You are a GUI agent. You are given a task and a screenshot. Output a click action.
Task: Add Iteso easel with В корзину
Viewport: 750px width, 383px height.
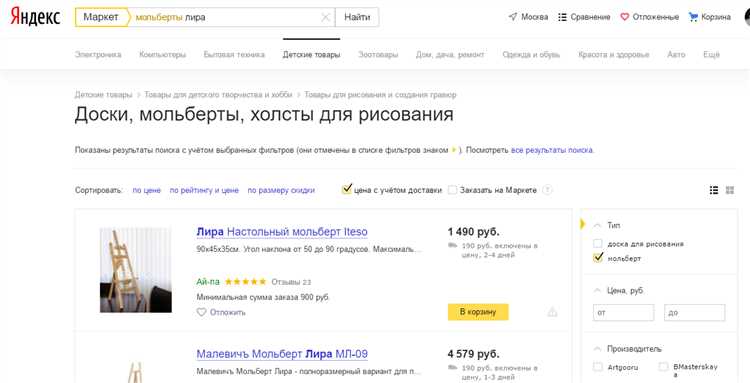[x=478, y=312]
